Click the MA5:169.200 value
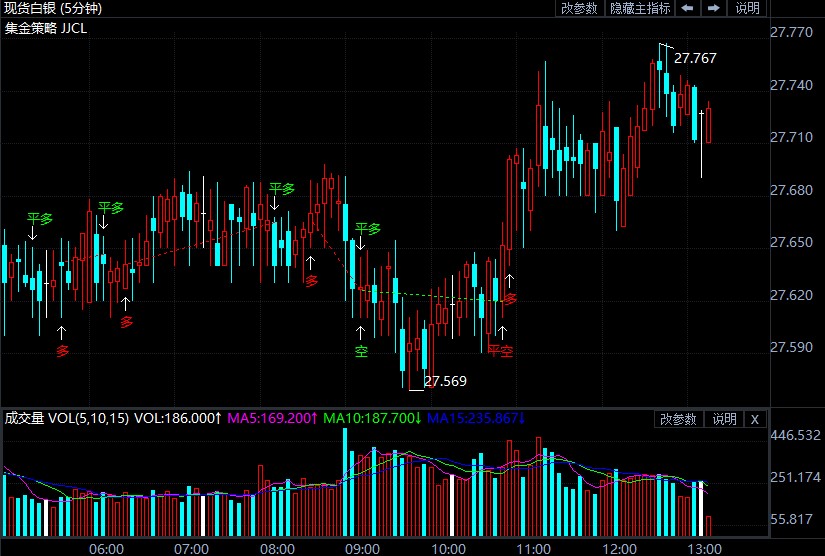 (x=272, y=418)
